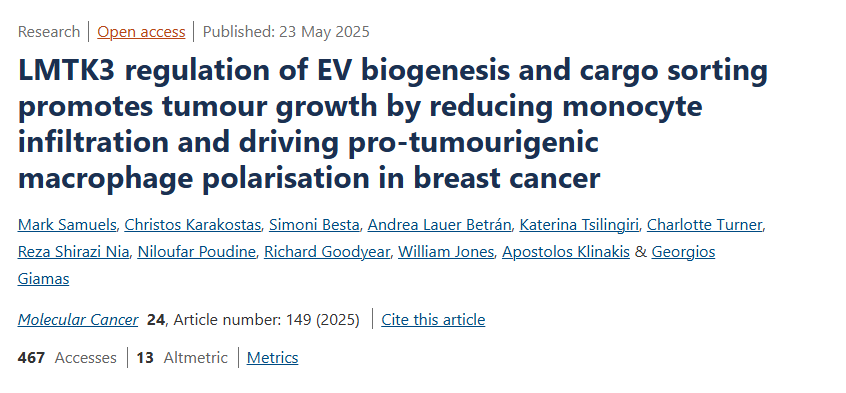The image size is (846, 393).
Task: Click Richard Goodyear author link
Action: click(326, 252)
